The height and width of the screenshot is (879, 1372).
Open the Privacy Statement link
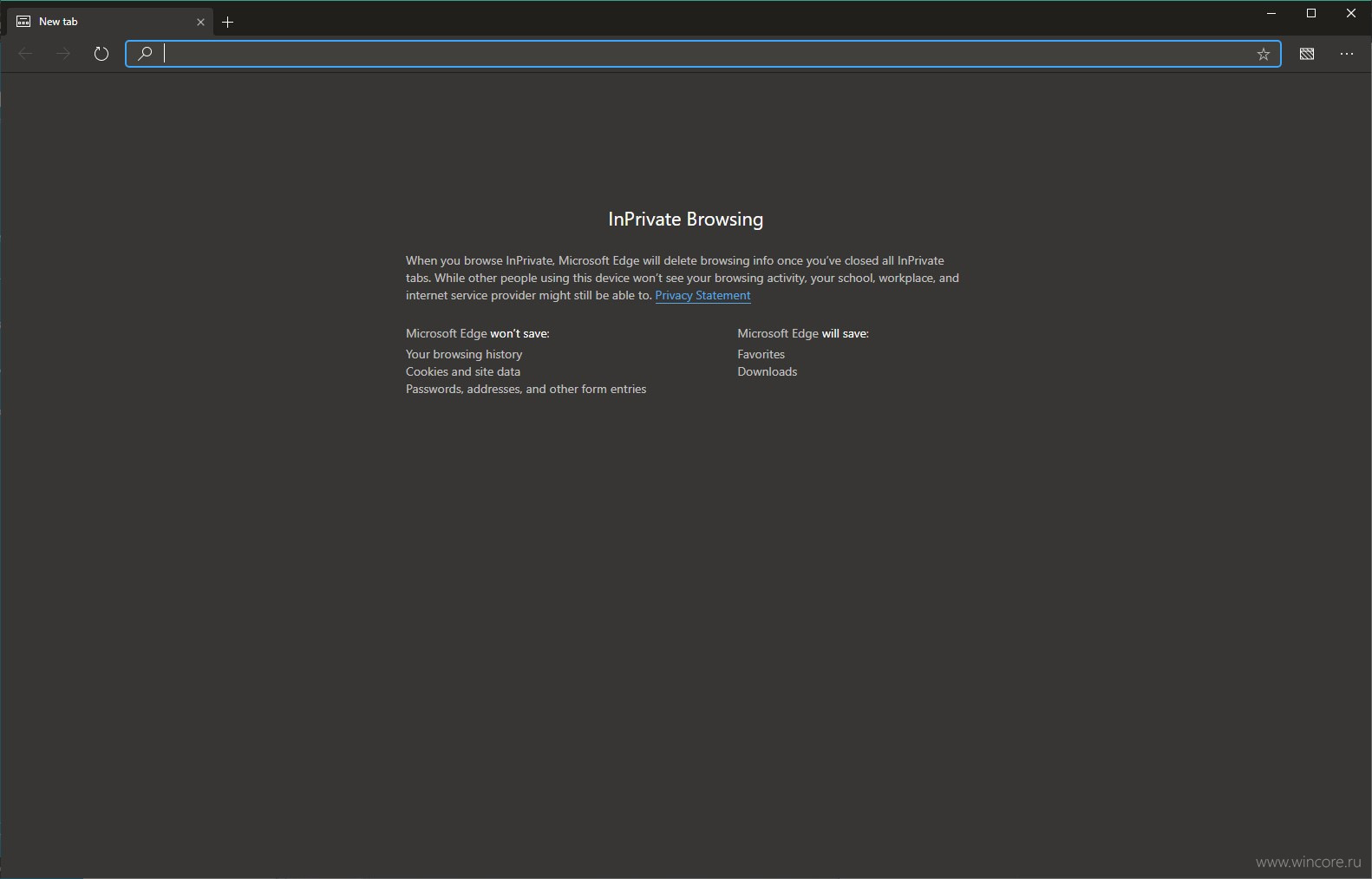[702, 296]
